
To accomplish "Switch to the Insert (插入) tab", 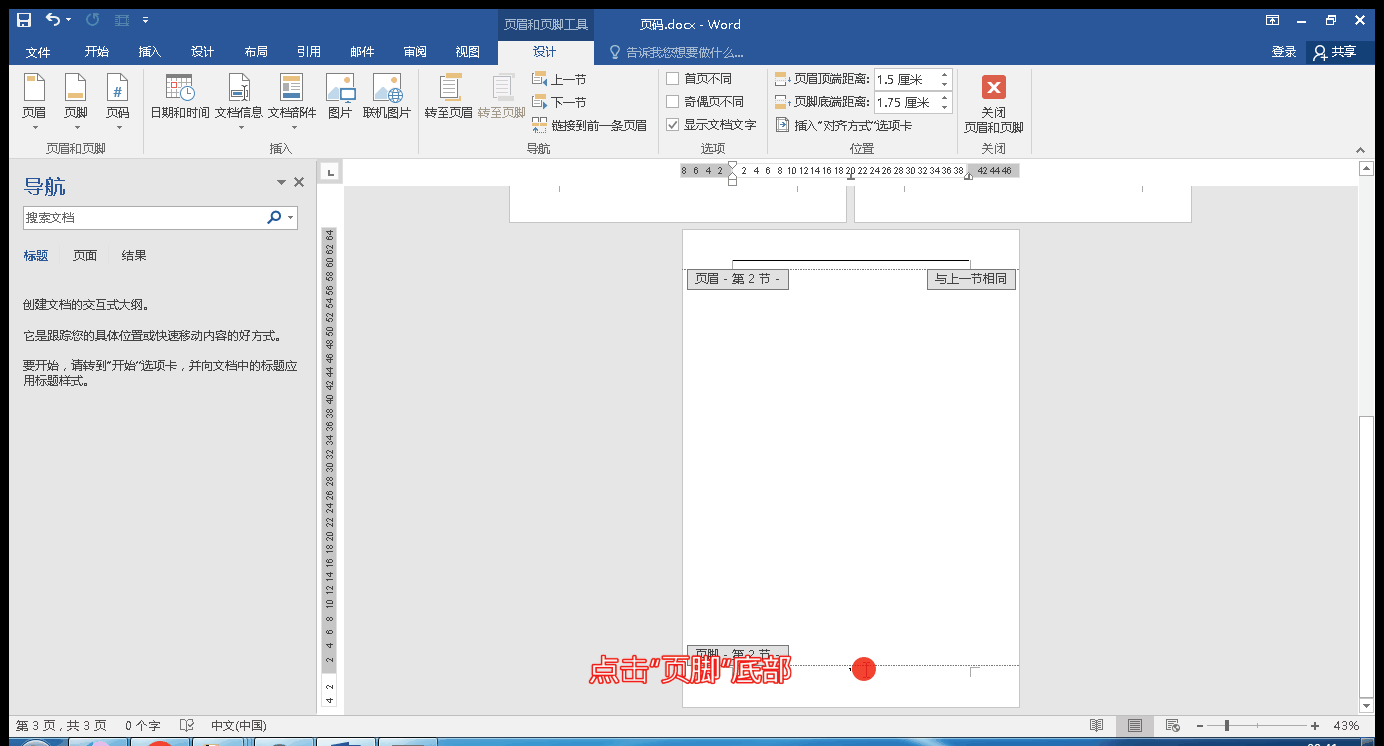I will 150,52.
